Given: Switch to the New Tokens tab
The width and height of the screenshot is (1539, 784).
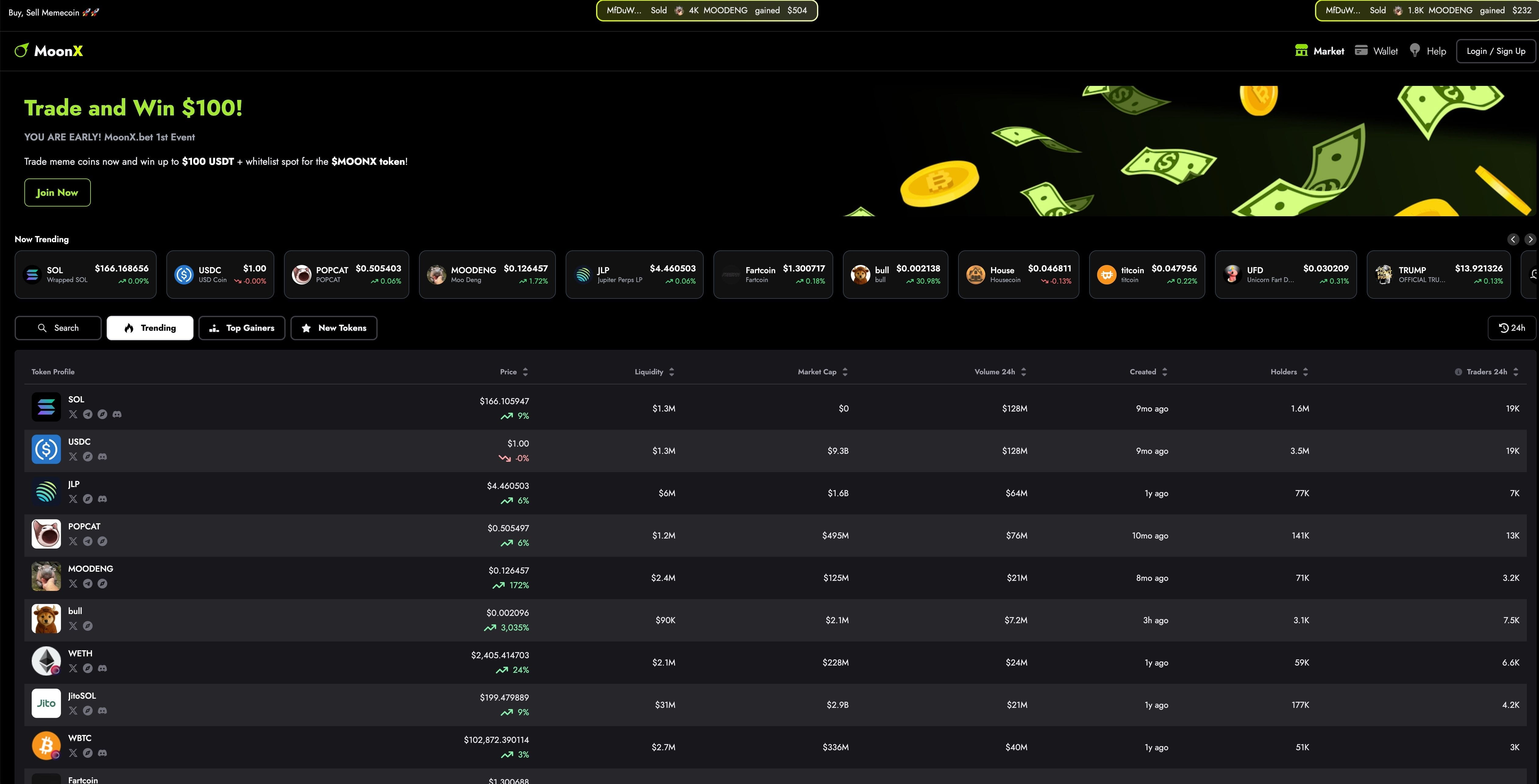Looking at the screenshot, I should (333, 328).
